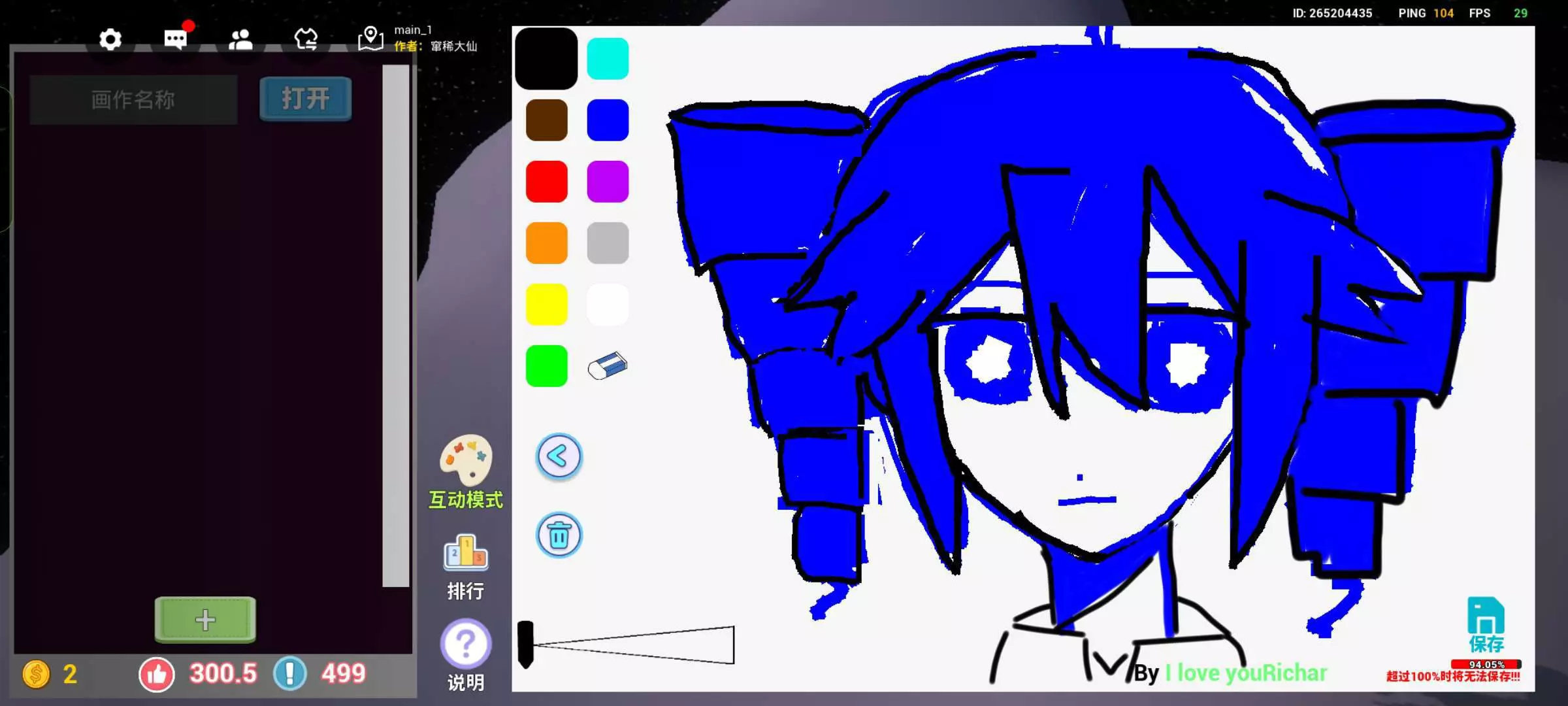Viewport: 1568px width, 706px height.
Task: Save the painting with floppy icon
Action: [1486, 616]
